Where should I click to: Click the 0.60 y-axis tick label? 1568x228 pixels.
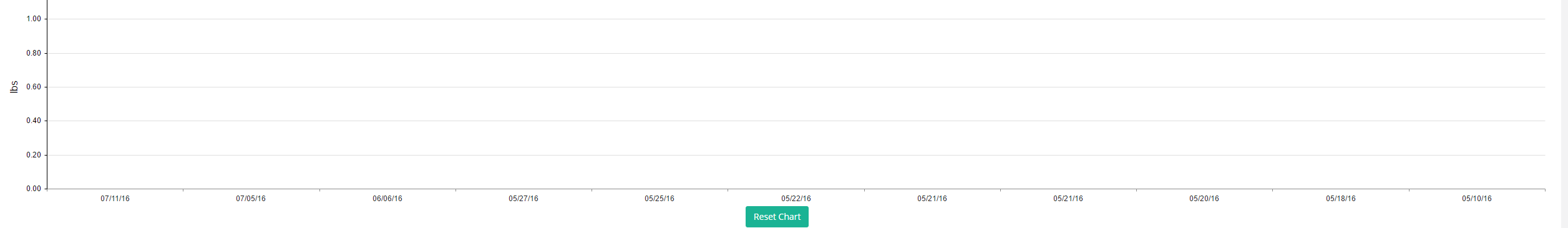pyautogui.click(x=34, y=87)
